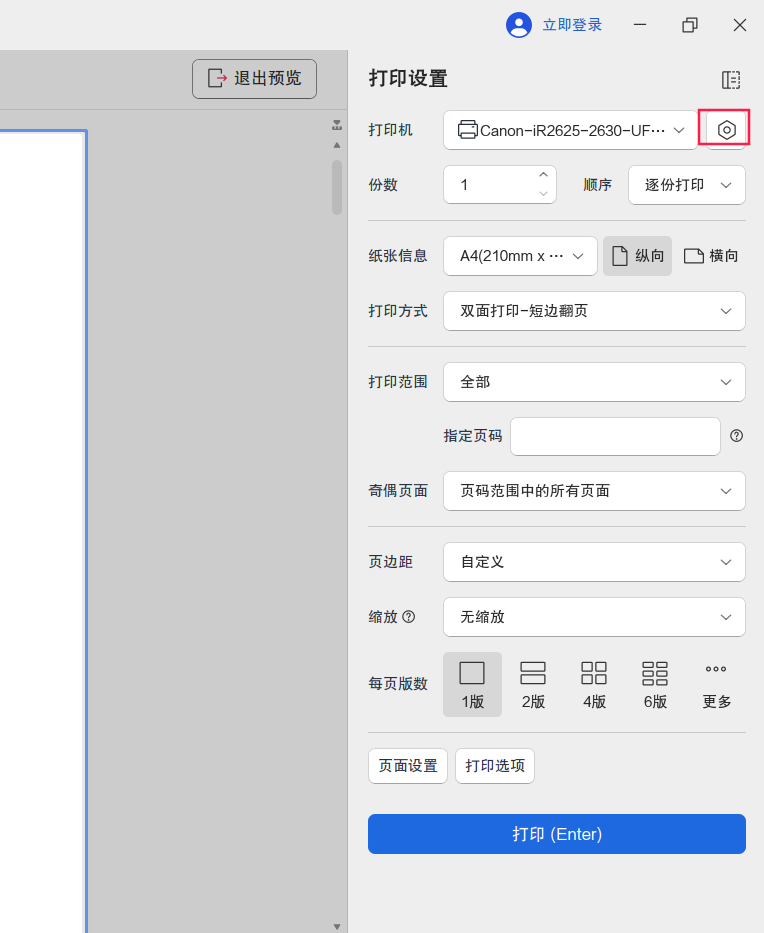Click the 打印选项 button
Viewport: 764px width, 933px height.
(x=494, y=766)
